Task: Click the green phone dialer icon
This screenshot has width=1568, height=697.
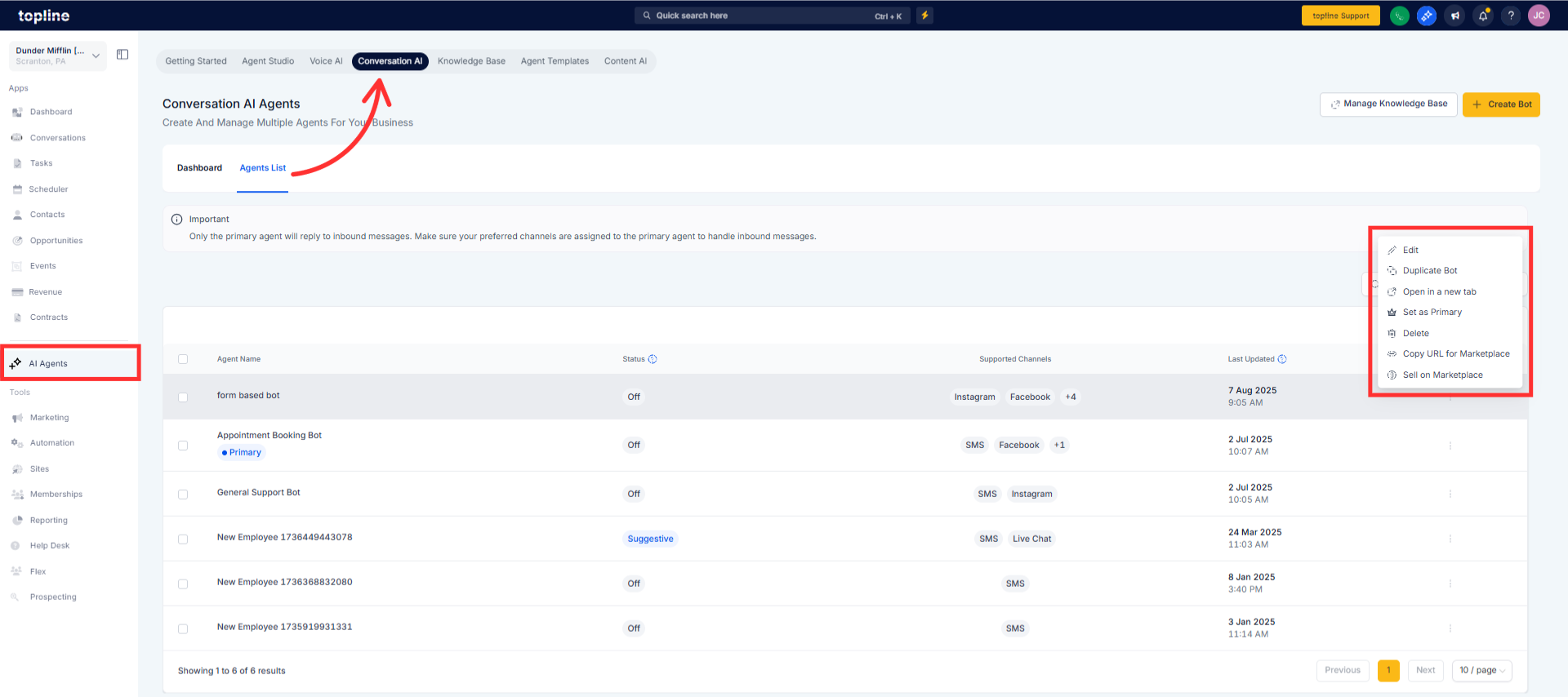Action: coord(1399,16)
